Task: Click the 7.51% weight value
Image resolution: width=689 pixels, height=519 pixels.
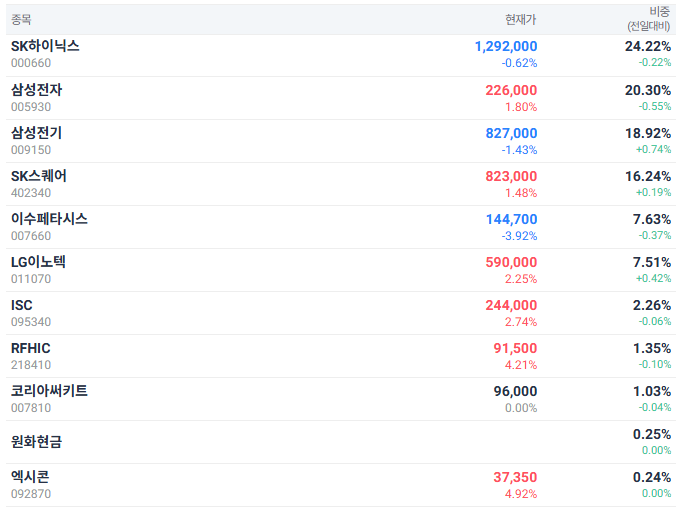Action: click(x=652, y=262)
